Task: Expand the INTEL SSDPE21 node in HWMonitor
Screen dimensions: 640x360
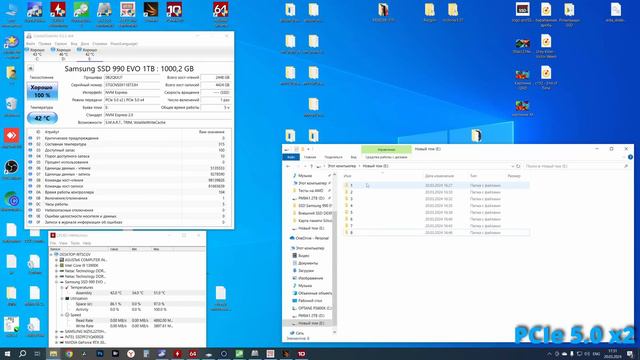Action: [x=57, y=337]
